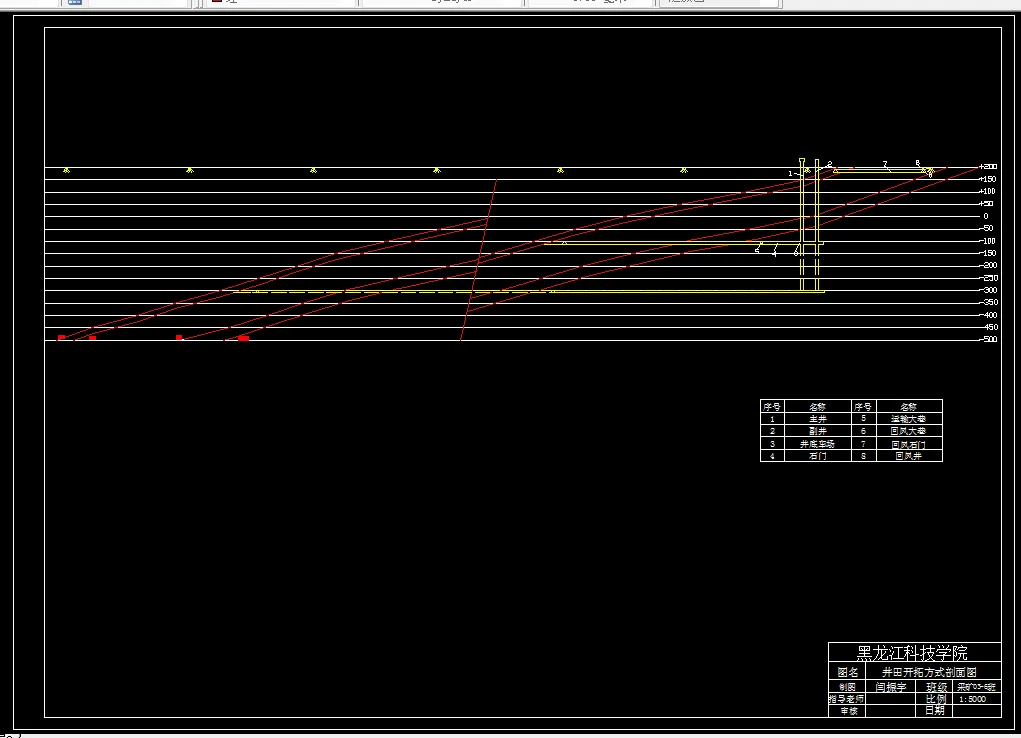This screenshot has height=738, width=1021.
Task: Click the +150 elevation label
Action: click(x=988, y=179)
